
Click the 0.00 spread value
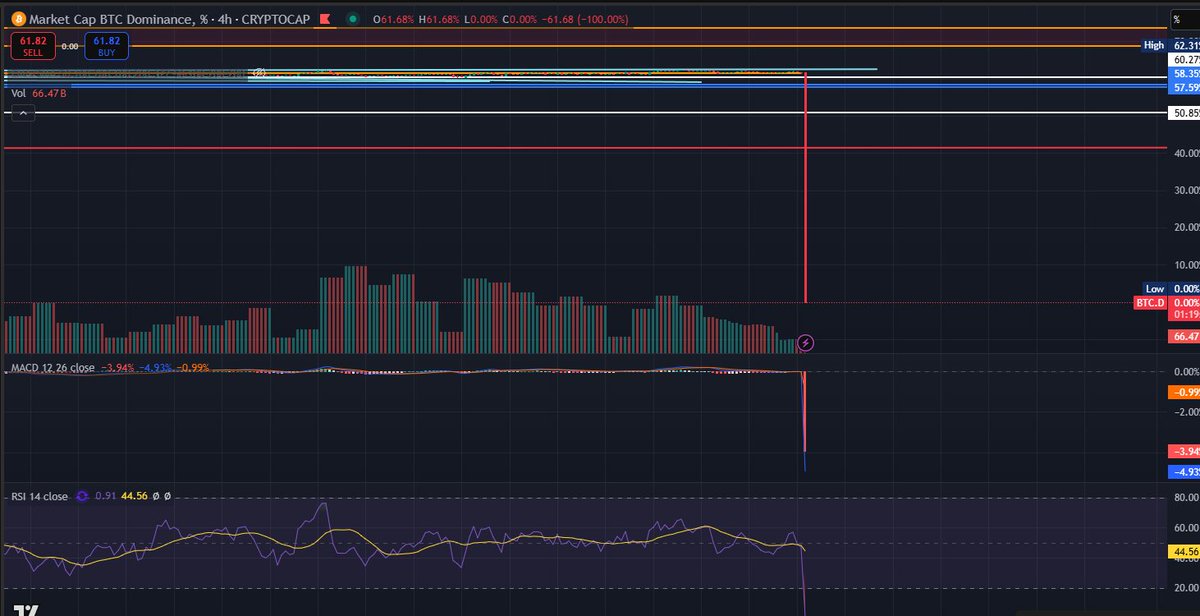[x=69, y=46]
